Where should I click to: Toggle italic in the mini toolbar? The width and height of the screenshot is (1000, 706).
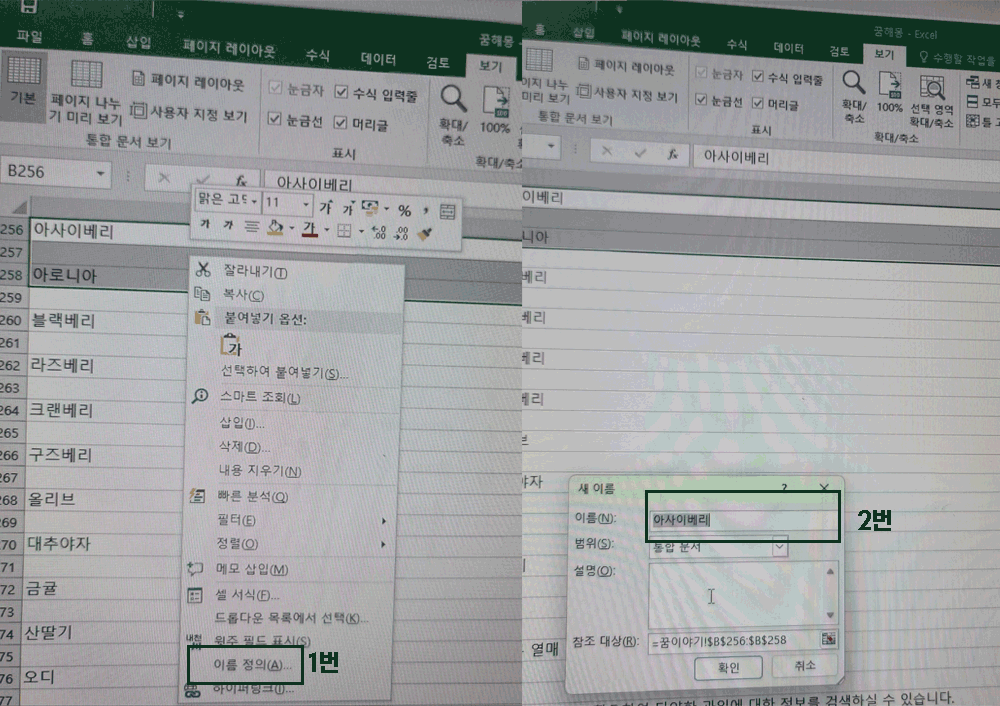pos(228,225)
